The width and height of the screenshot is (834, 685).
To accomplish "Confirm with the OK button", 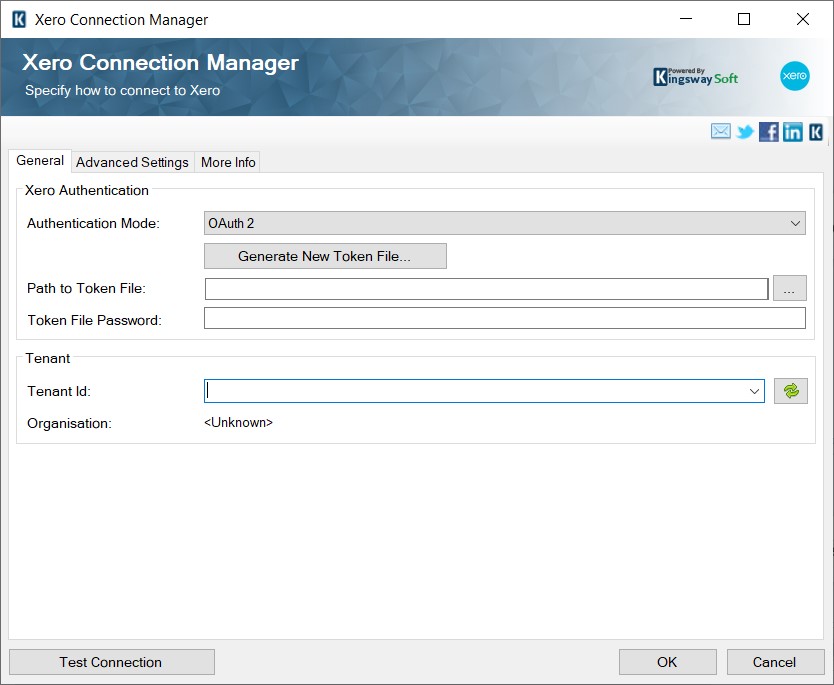I will coord(668,662).
